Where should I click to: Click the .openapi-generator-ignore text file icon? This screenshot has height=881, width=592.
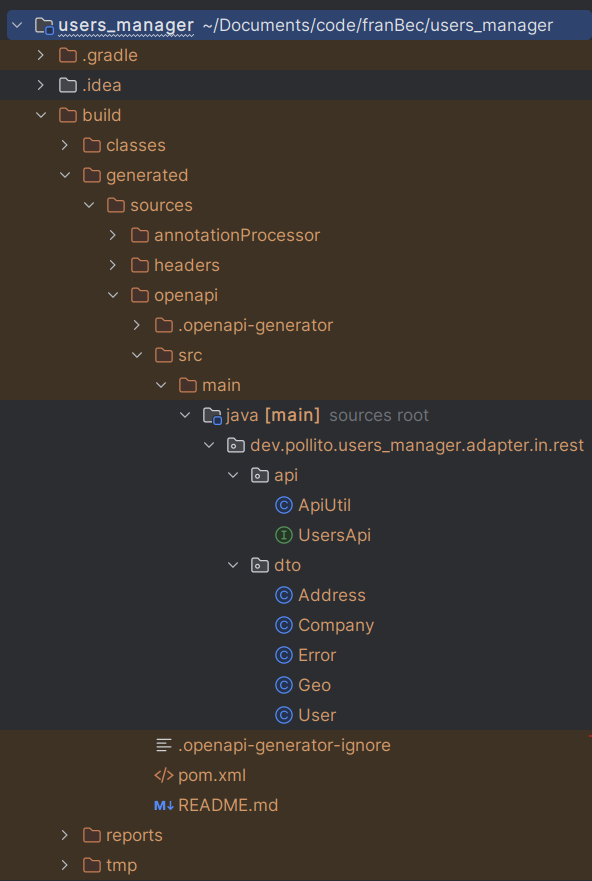(163, 746)
